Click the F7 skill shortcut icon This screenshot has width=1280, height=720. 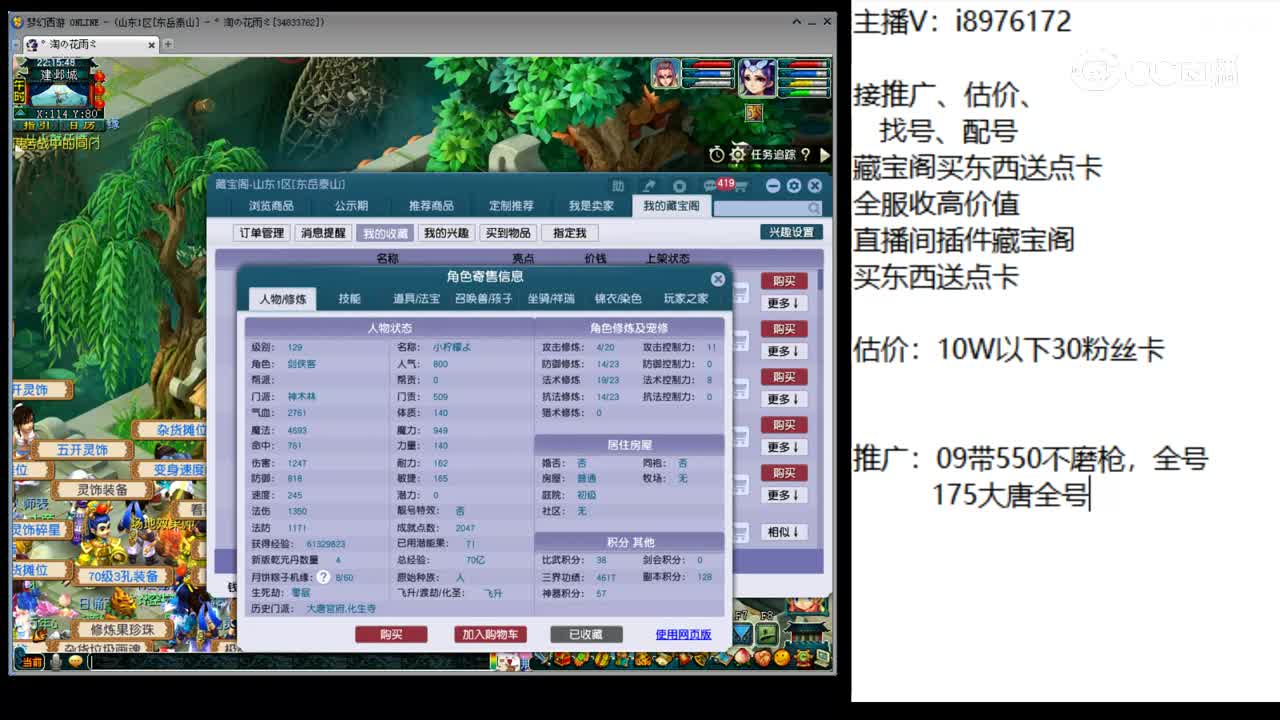tap(741, 633)
